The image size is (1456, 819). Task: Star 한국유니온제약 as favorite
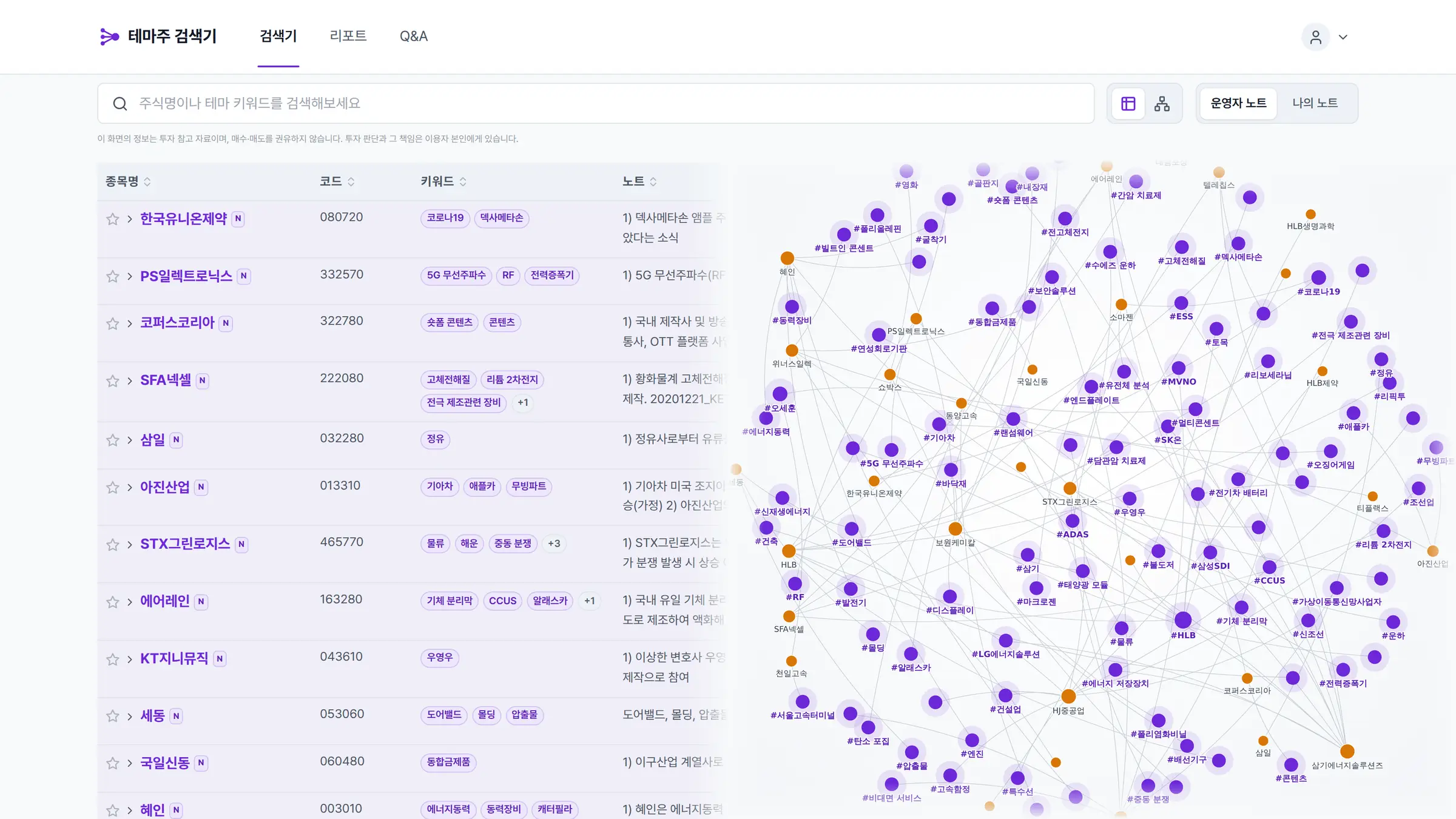[x=112, y=219]
